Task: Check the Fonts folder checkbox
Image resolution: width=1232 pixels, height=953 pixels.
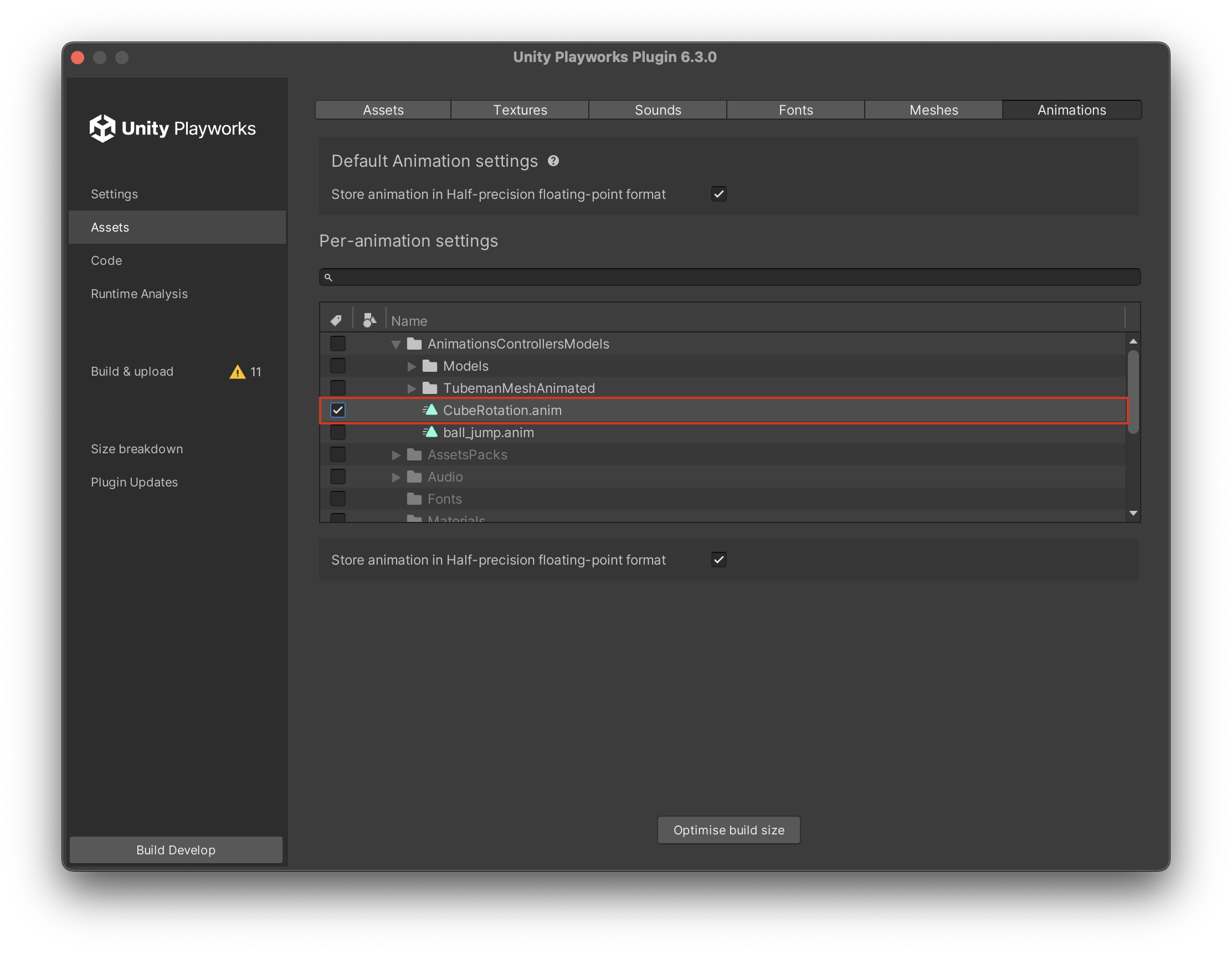Action: [338, 499]
